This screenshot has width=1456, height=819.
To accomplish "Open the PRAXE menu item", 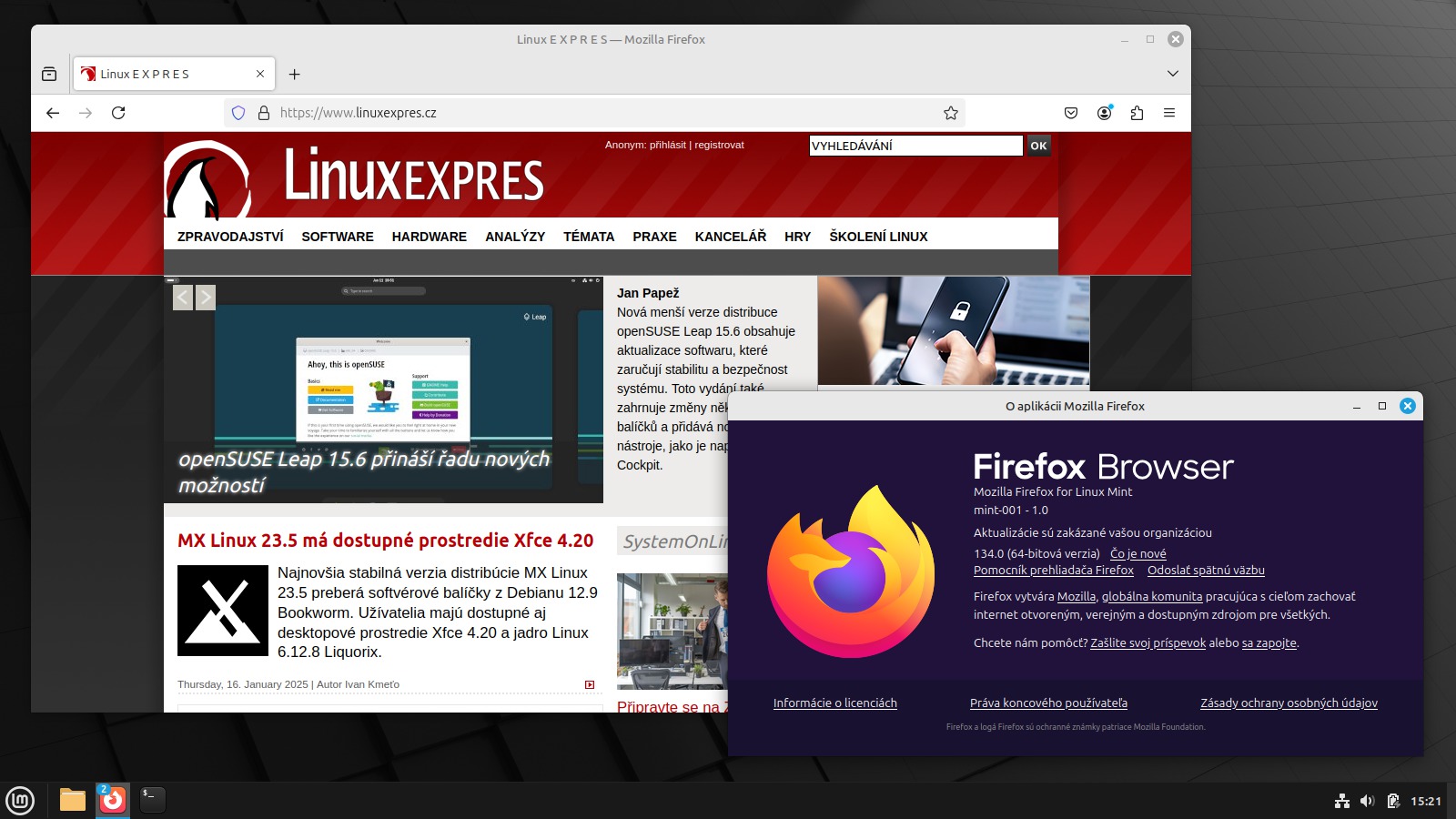I will (x=654, y=237).
